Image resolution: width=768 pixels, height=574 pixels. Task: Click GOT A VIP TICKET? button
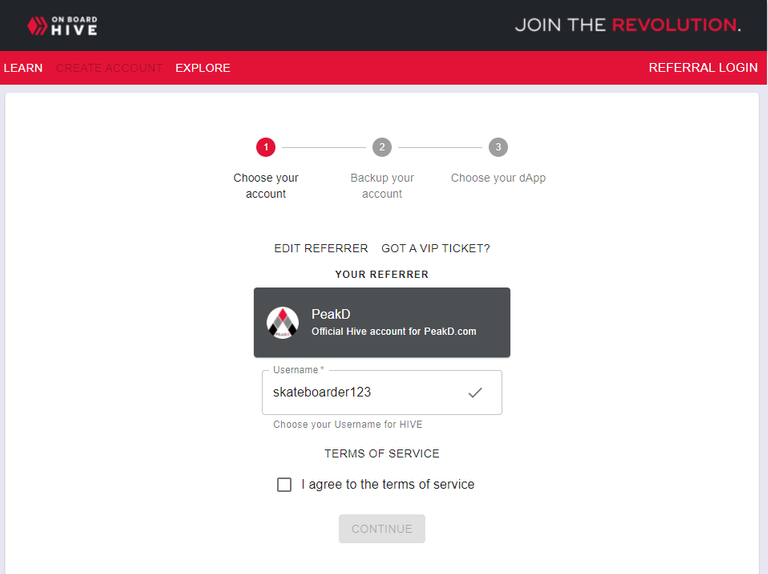click(x=435, y=248)
